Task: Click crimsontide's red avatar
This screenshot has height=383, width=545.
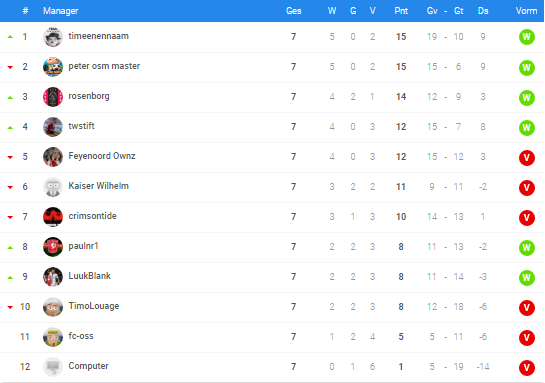Action: tap(53, 217)
